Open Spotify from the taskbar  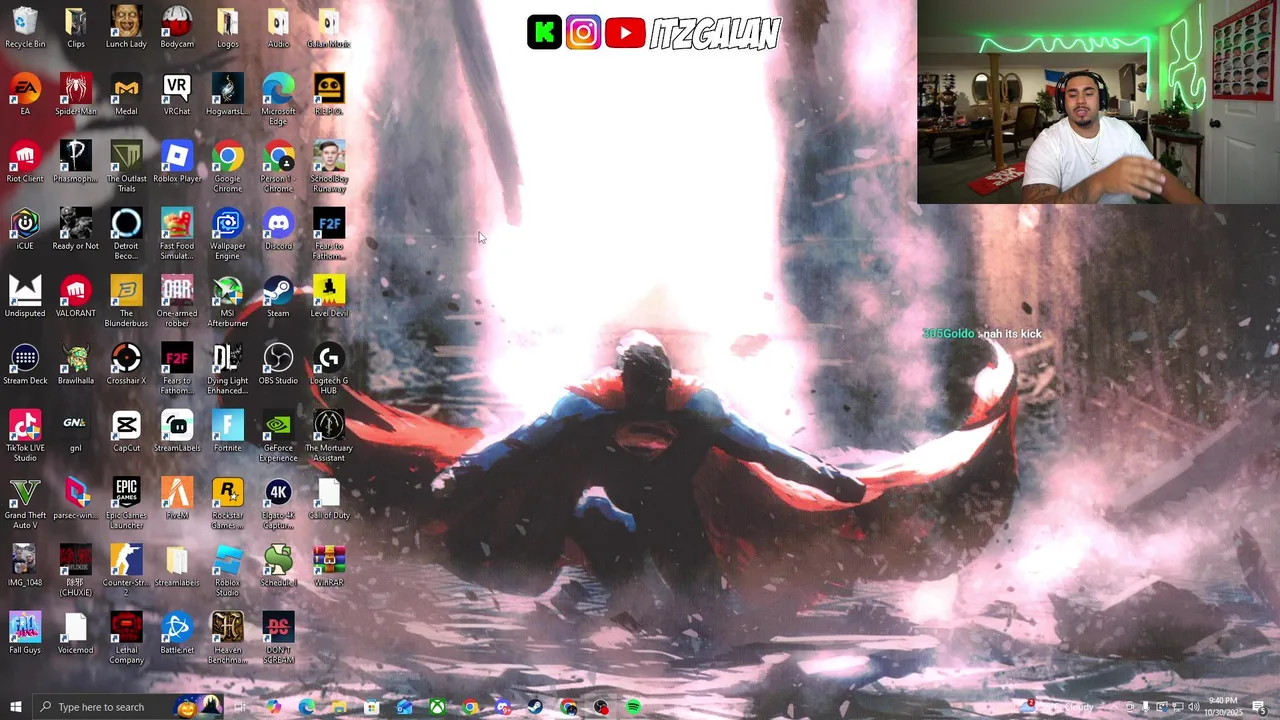pos(633,707)
